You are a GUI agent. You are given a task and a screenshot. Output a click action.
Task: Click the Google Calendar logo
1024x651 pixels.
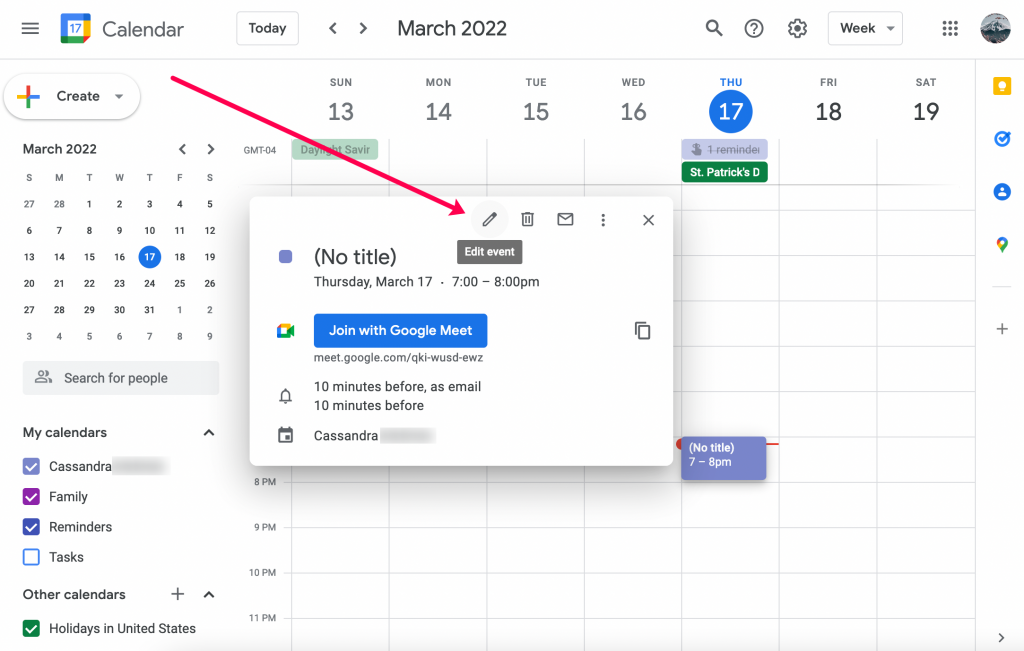click(76, 28)
